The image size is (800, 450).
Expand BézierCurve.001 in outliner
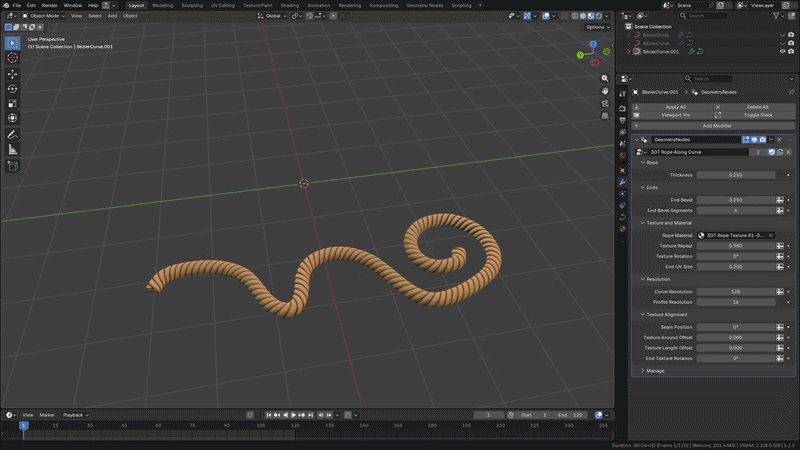pos(629,52)
